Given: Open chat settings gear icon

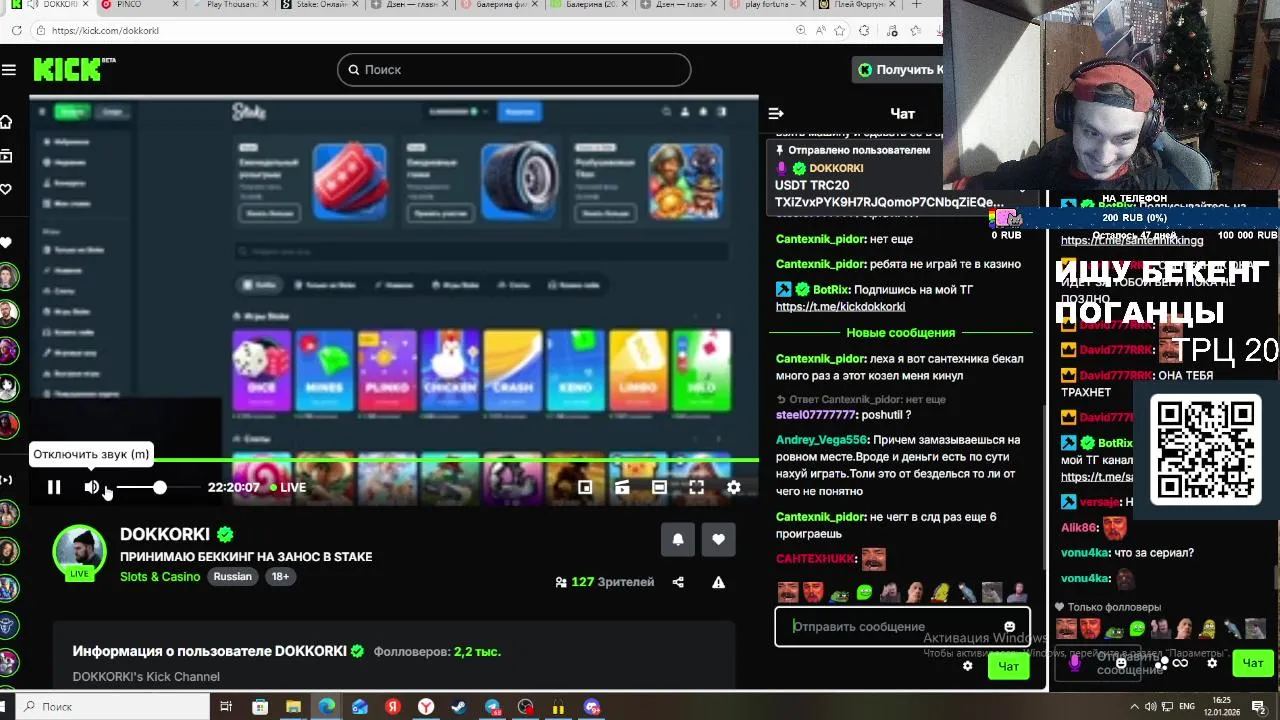Looking at the screenshot, I should coord(967,666).
